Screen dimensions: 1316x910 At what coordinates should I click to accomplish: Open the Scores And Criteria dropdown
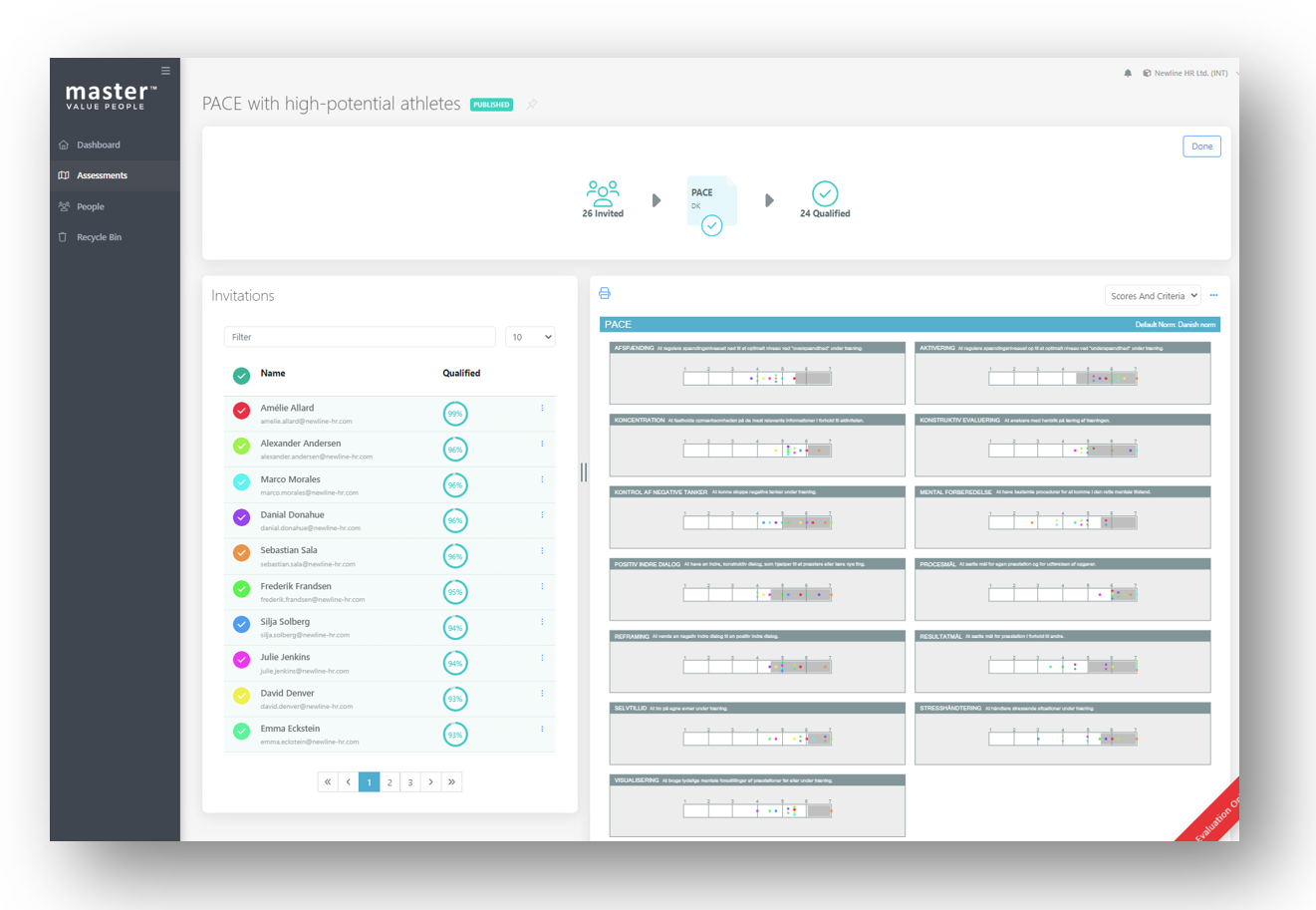pos(1153,296)
